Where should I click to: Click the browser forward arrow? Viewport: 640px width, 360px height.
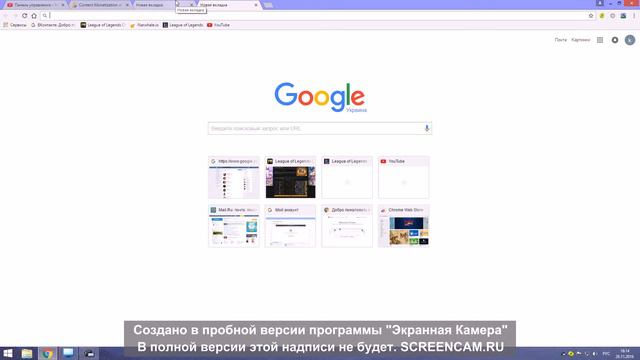click(x=15, y=16)
